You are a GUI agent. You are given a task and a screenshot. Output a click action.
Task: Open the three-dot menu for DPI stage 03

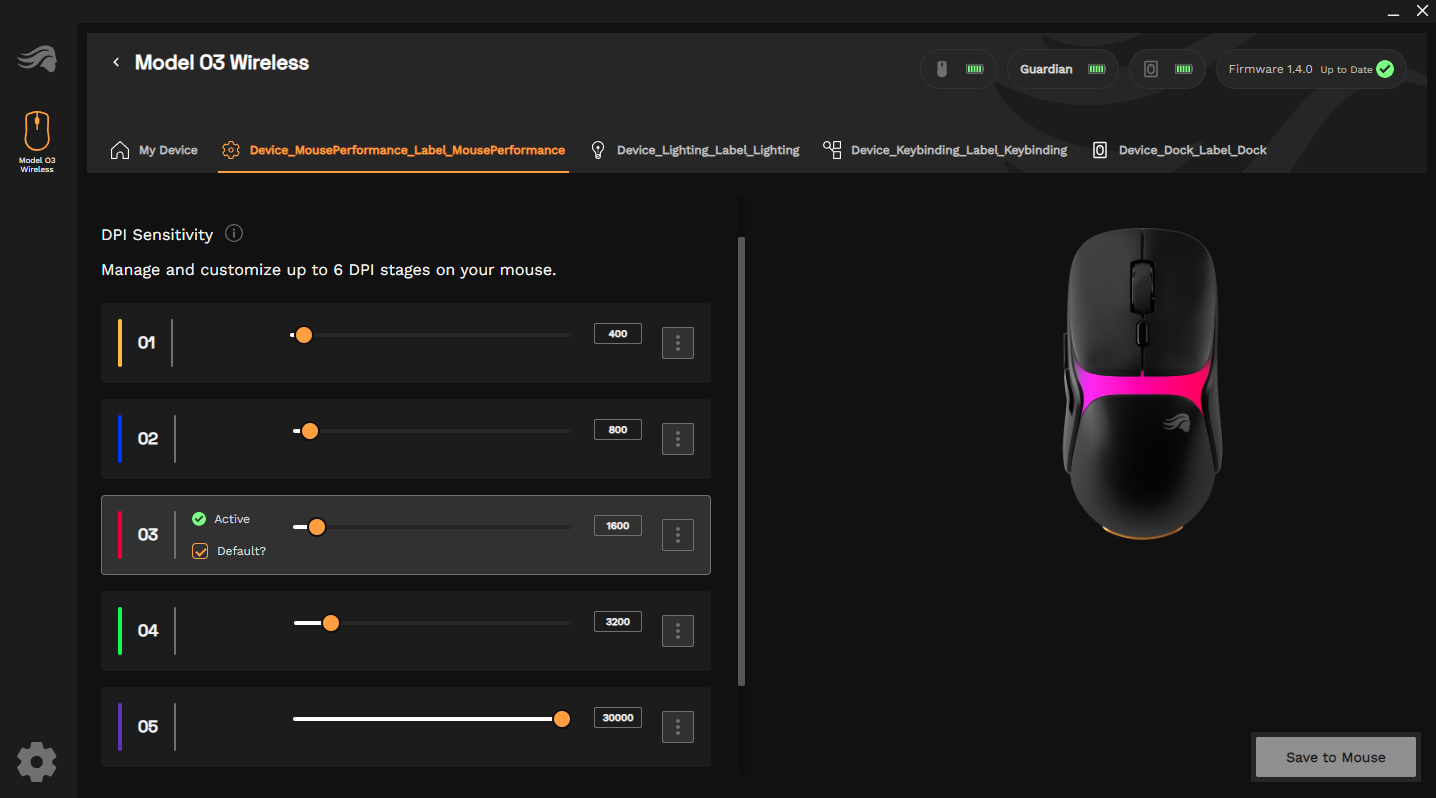[x=678, y=535]
